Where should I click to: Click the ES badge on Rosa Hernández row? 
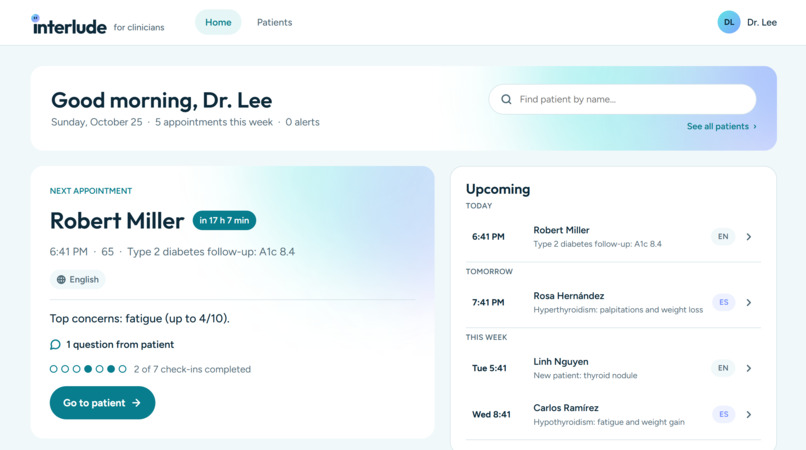click(723, 302)
